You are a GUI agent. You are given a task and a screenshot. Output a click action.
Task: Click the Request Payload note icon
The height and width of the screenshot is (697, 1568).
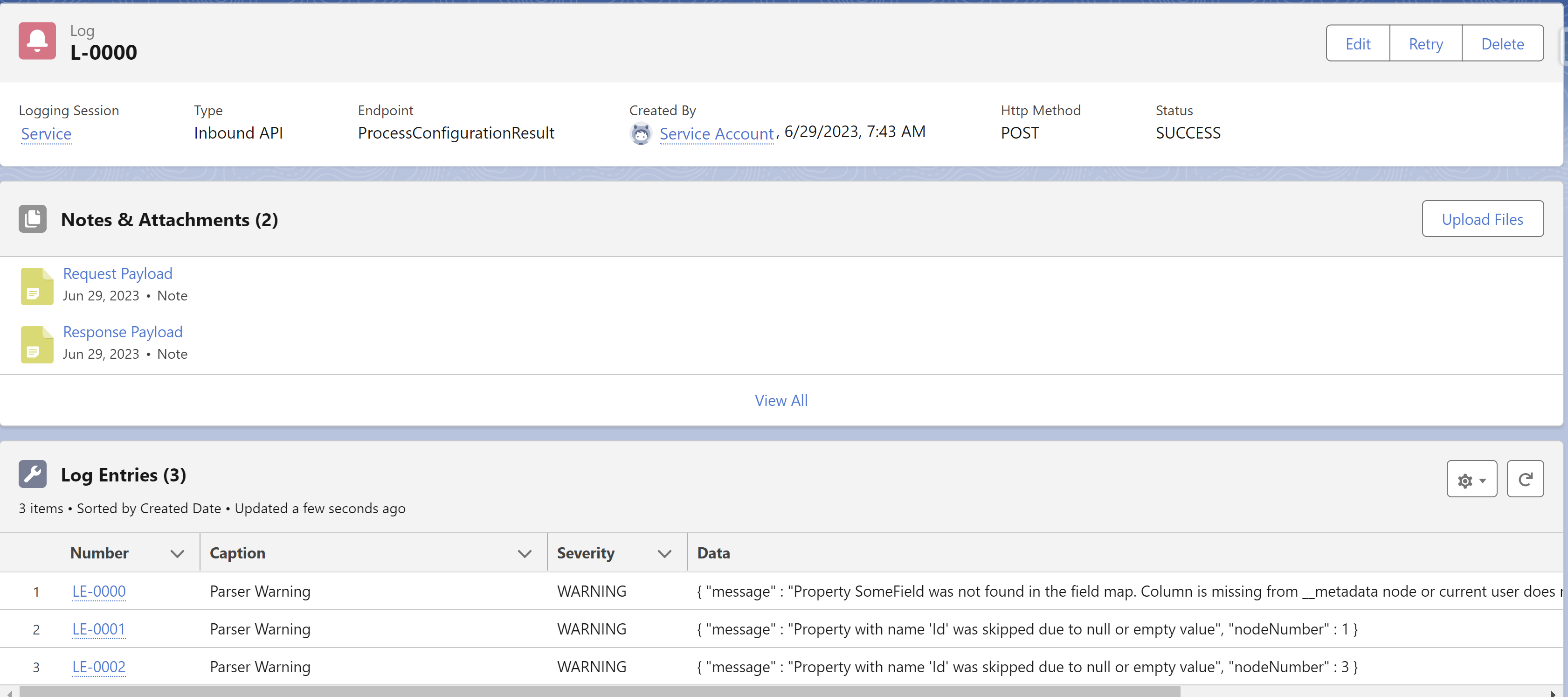click(37, 286)
